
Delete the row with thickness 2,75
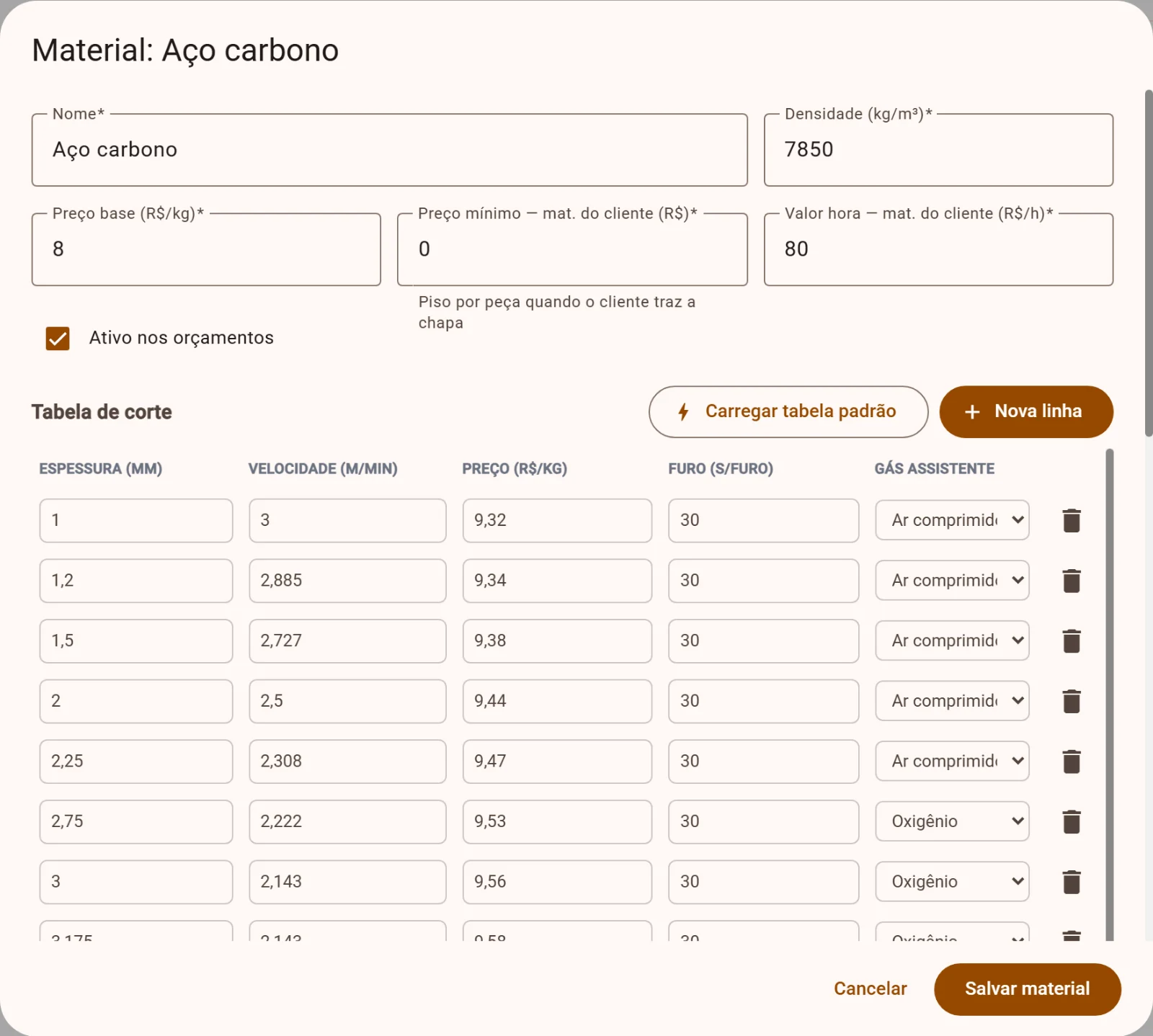pyautogui.click(x=1072, y=821)
